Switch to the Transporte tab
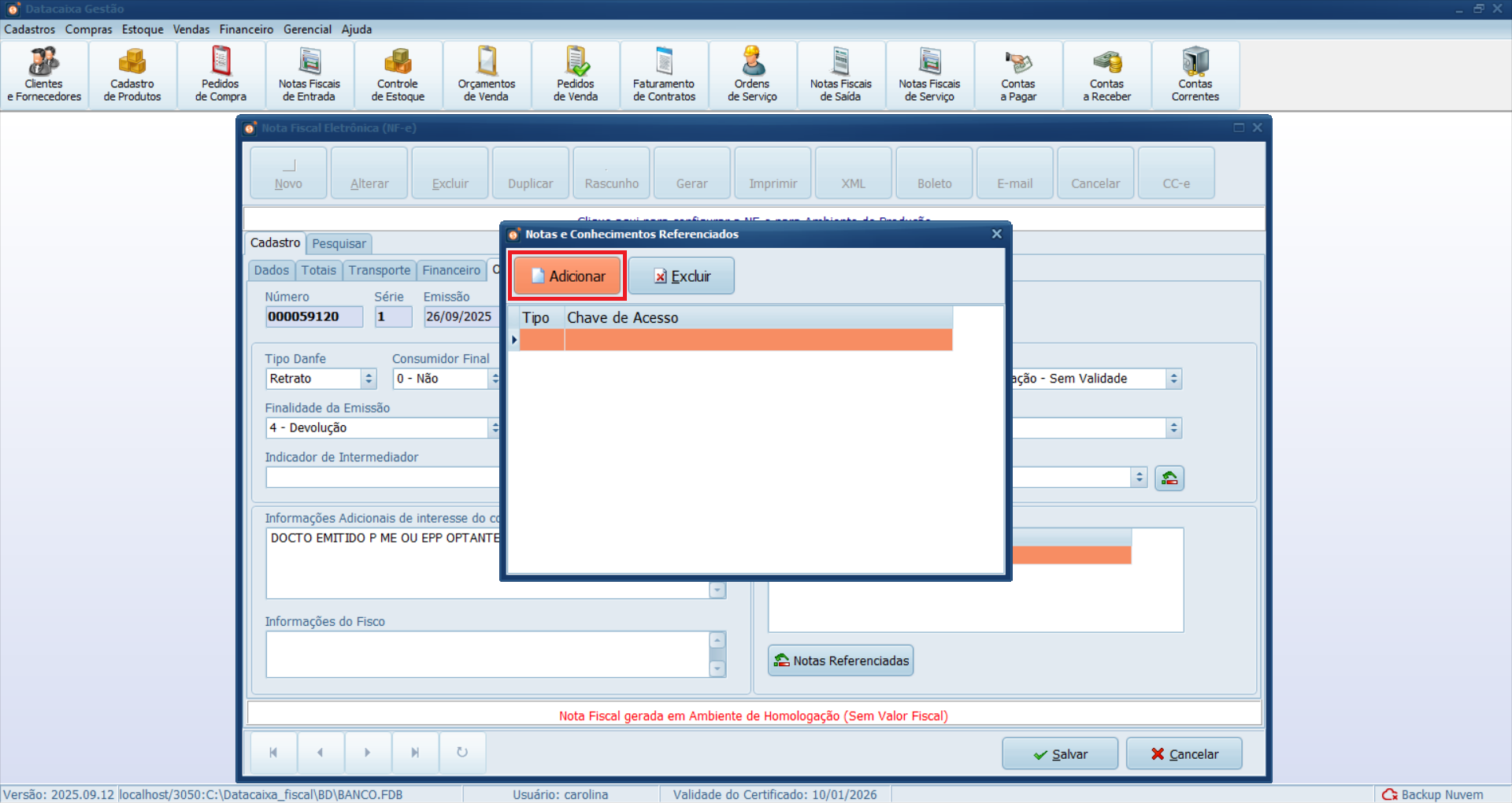Screen dimensions: 1512x803 pos(380,270)
